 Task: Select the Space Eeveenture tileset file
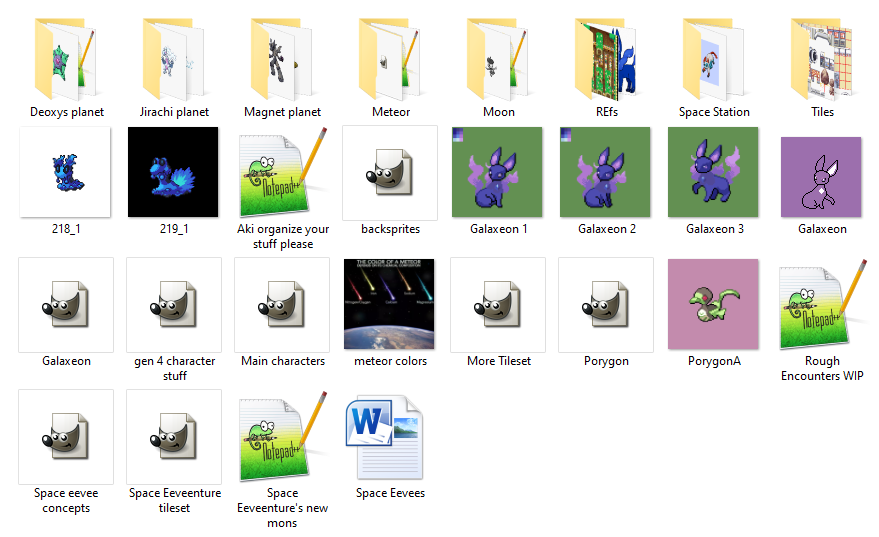(174, 437)
